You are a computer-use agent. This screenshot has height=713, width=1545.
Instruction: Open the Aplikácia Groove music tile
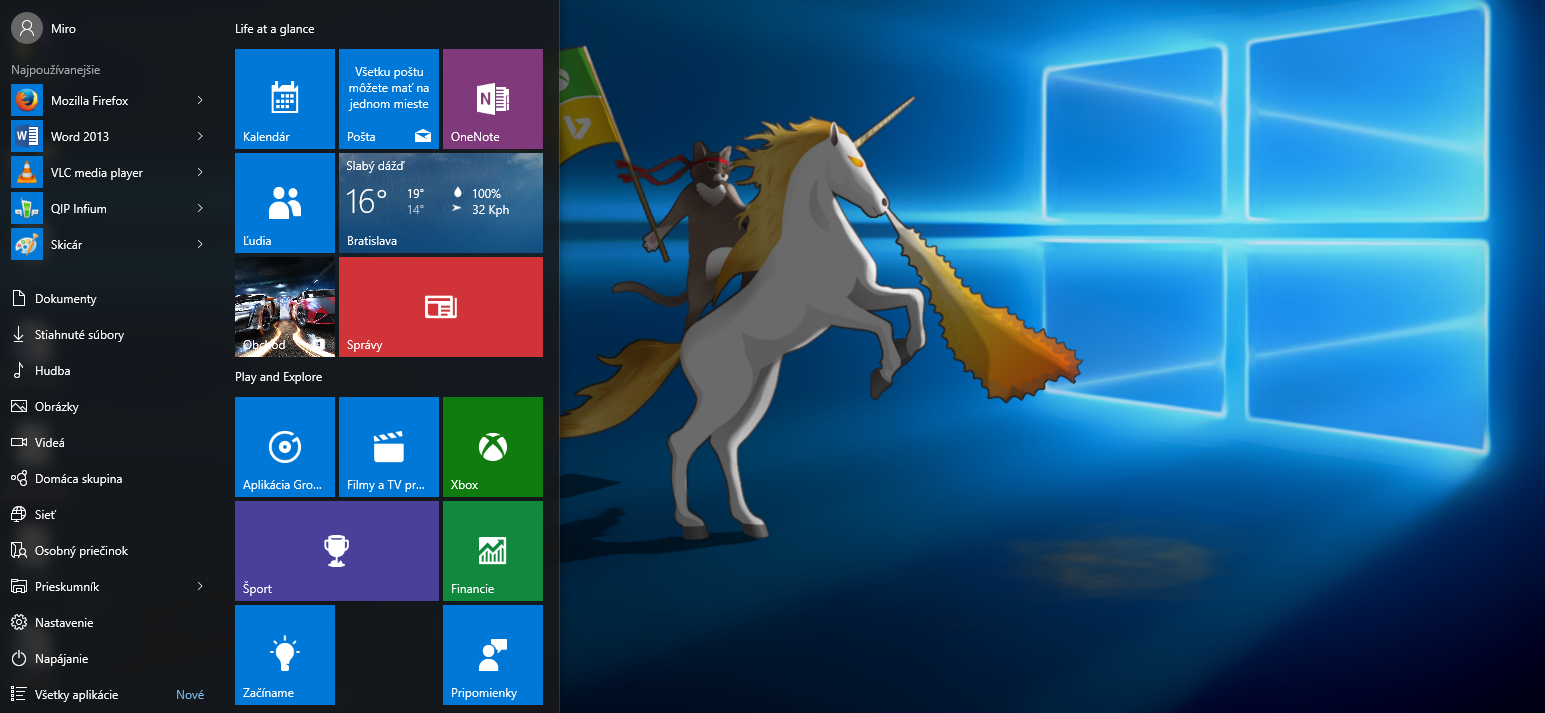click(x=285, y=447)
